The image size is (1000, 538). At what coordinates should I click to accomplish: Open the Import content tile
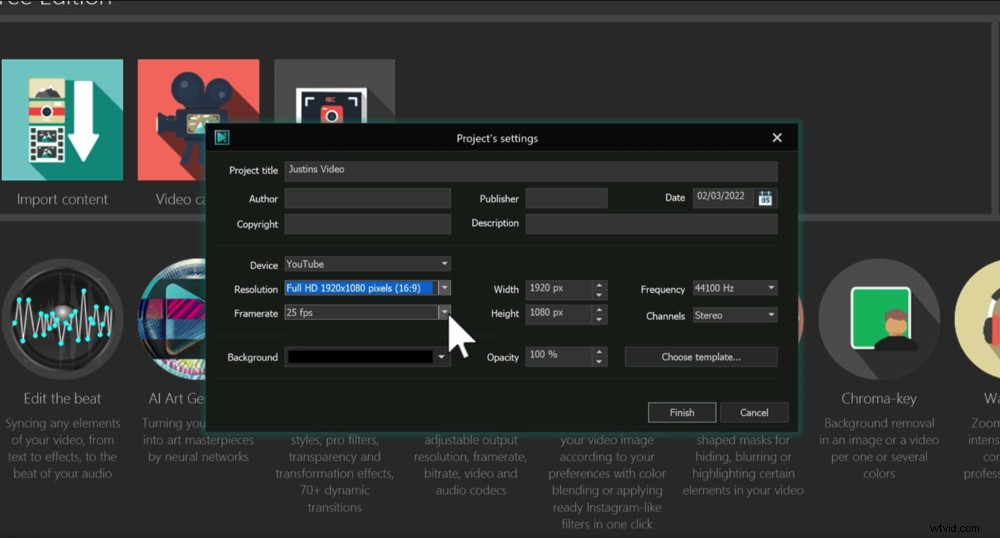coord(62,120)
